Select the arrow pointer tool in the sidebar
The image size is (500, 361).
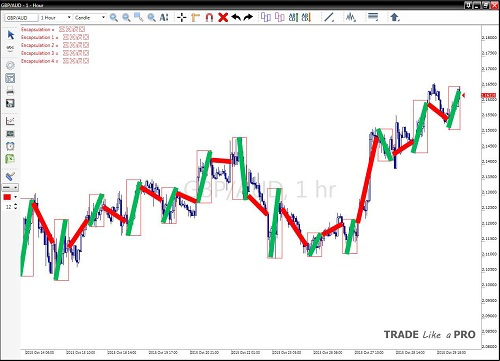tap(11, 35)
